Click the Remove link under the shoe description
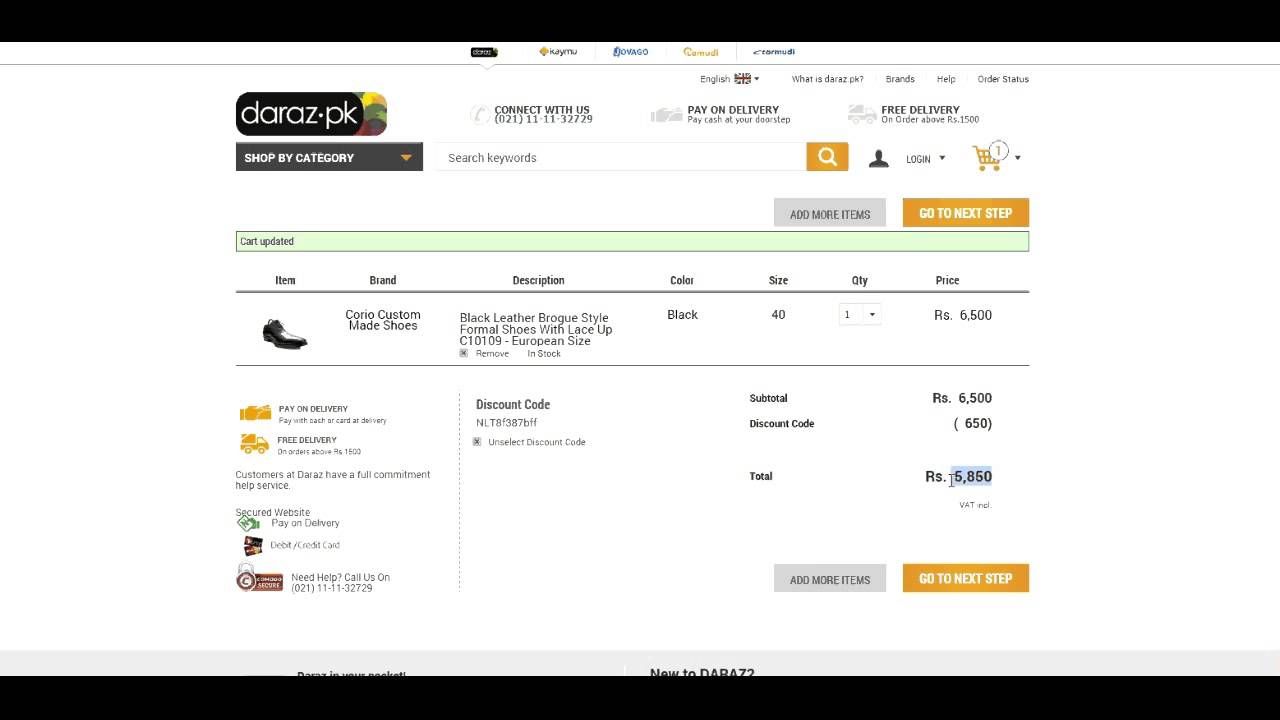 492,354
